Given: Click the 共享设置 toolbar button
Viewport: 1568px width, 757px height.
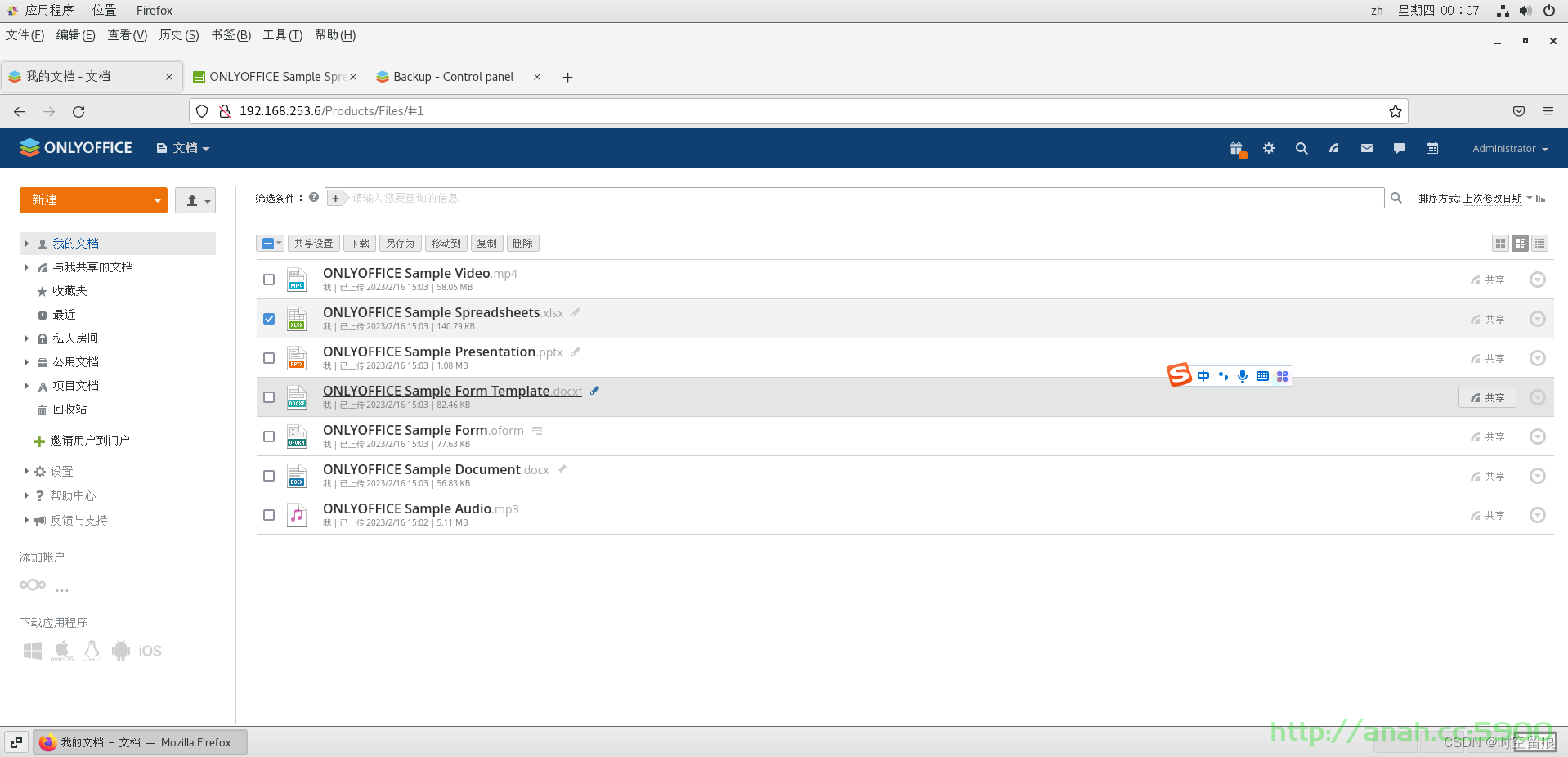Looking at the screenshot, I should (314, 244).
